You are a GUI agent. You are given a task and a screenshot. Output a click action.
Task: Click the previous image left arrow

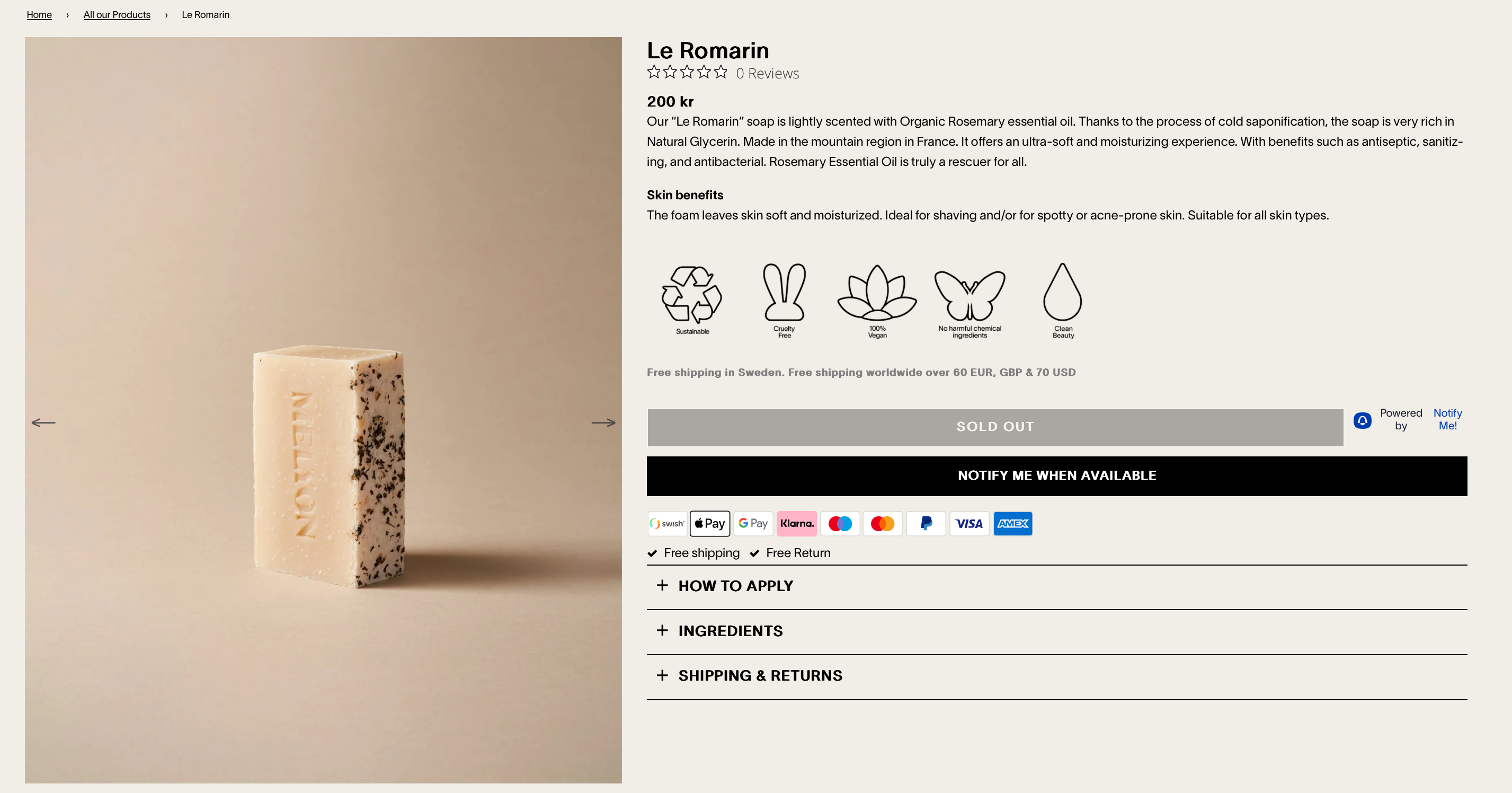(x=43, y=422)
